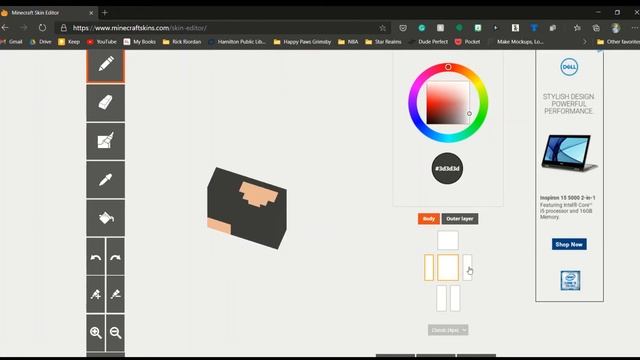Open a new browser tab
This screenshot has height=360, width=640.
pos(104,13)
